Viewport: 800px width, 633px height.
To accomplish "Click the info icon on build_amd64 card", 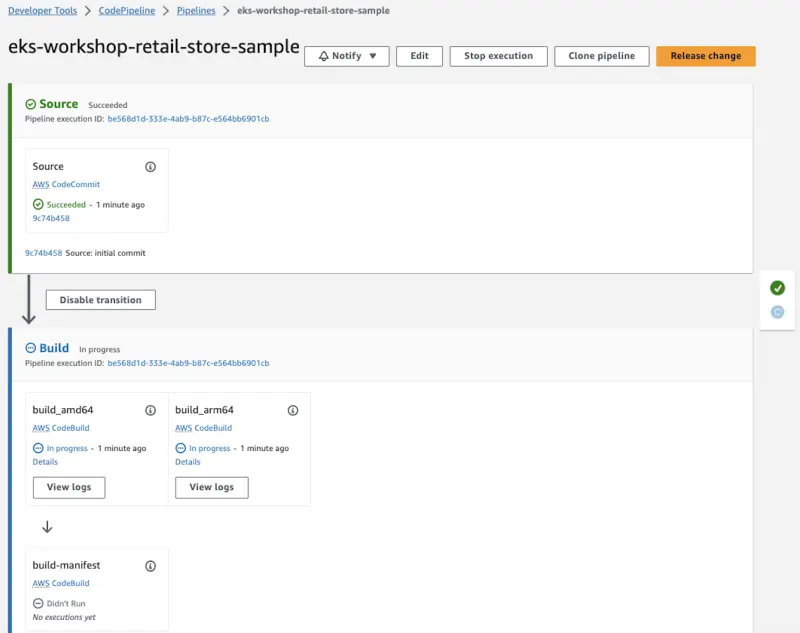I will (x=150, y=410).
